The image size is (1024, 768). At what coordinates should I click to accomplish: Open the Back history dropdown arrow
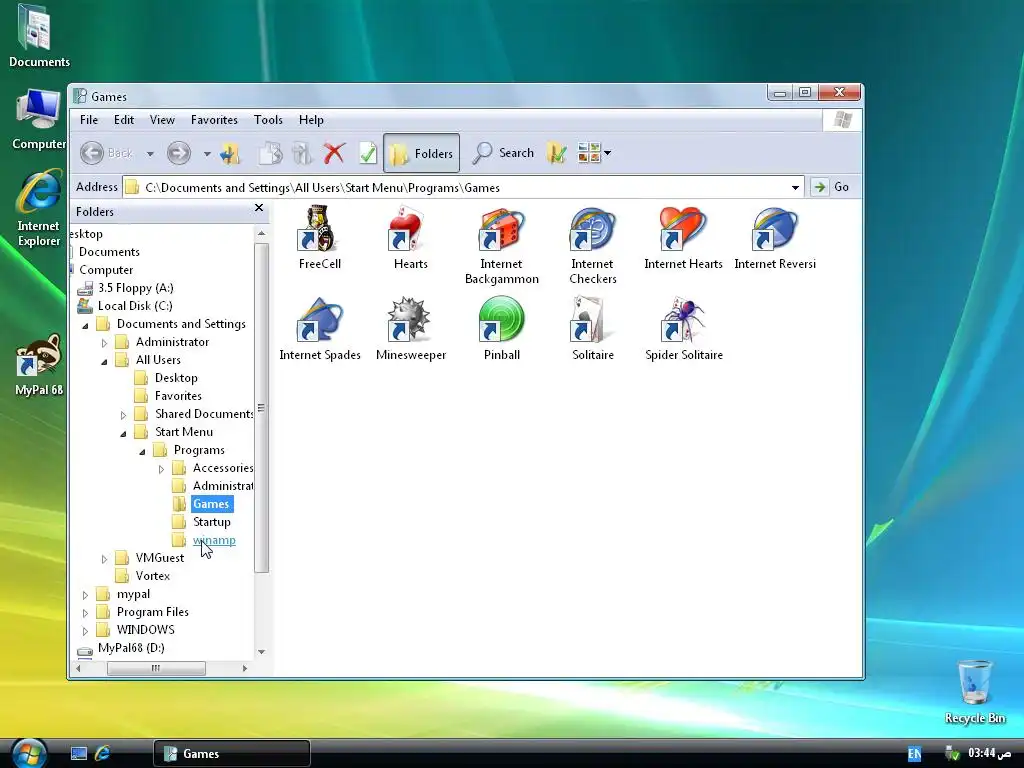(150, 153)
